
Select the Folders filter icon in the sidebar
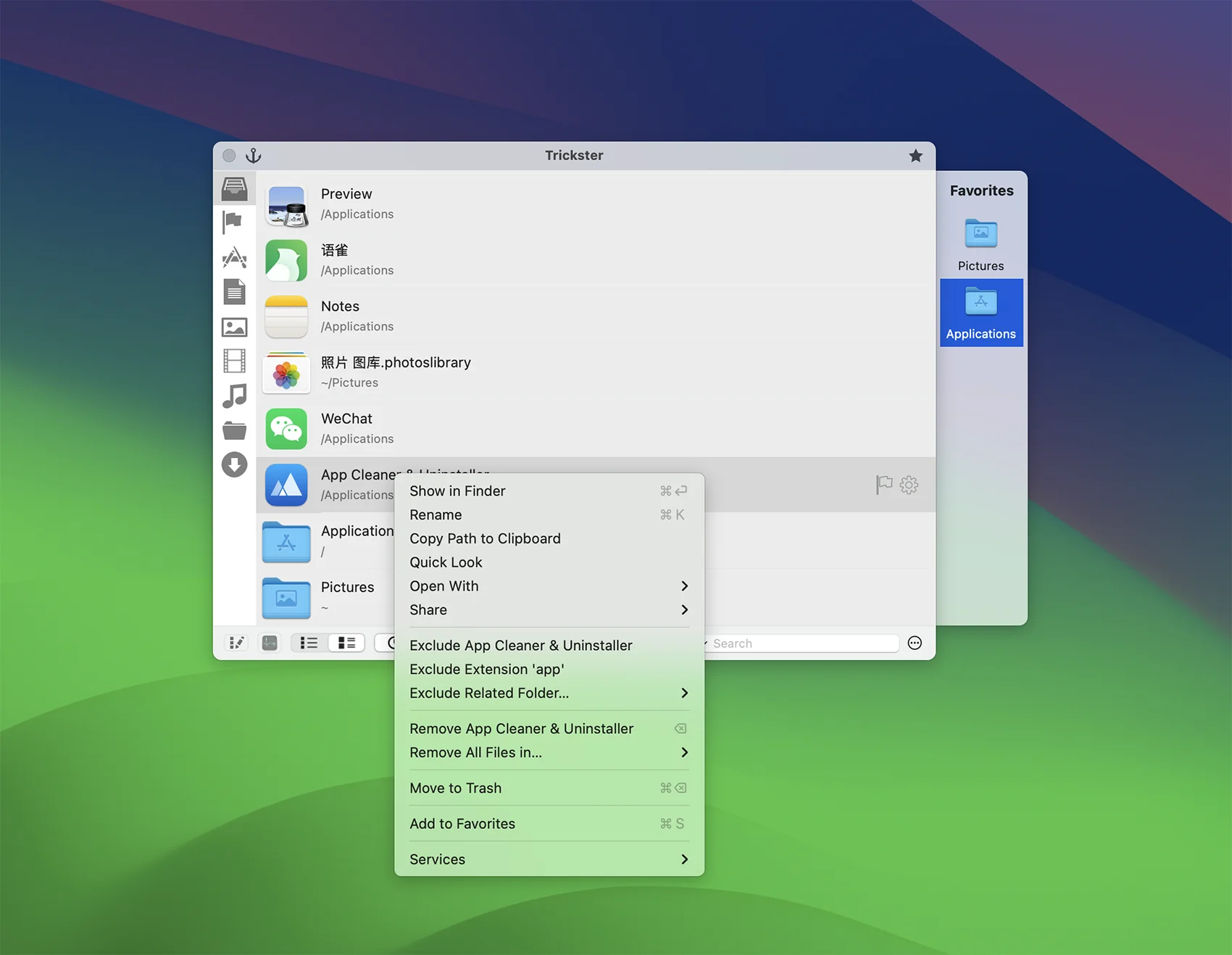[x=234, y=430]
